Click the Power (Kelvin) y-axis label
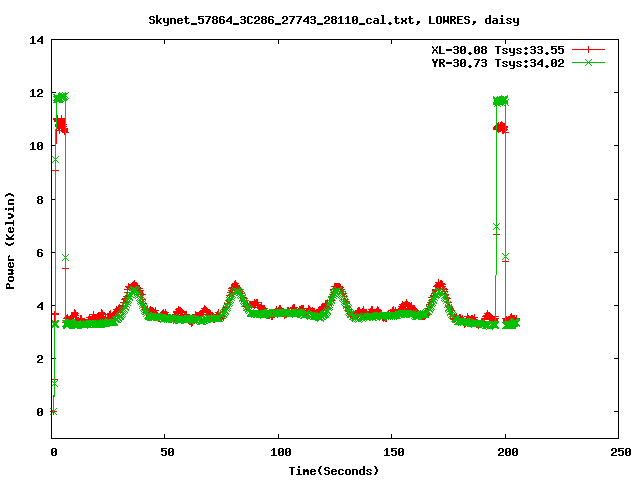Image resolution: width=640 pixels, height=480 pixels. [10, 241]
